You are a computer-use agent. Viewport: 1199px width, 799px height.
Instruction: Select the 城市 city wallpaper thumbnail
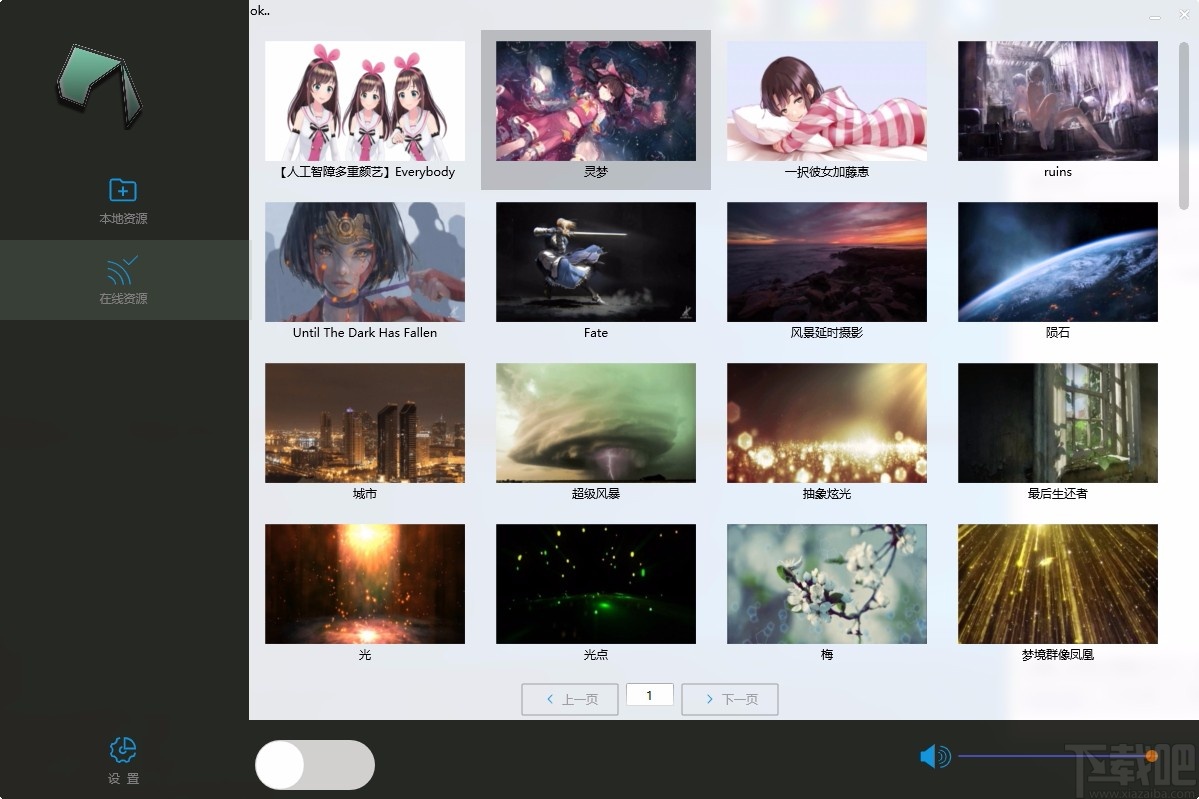tap(365, 423)
